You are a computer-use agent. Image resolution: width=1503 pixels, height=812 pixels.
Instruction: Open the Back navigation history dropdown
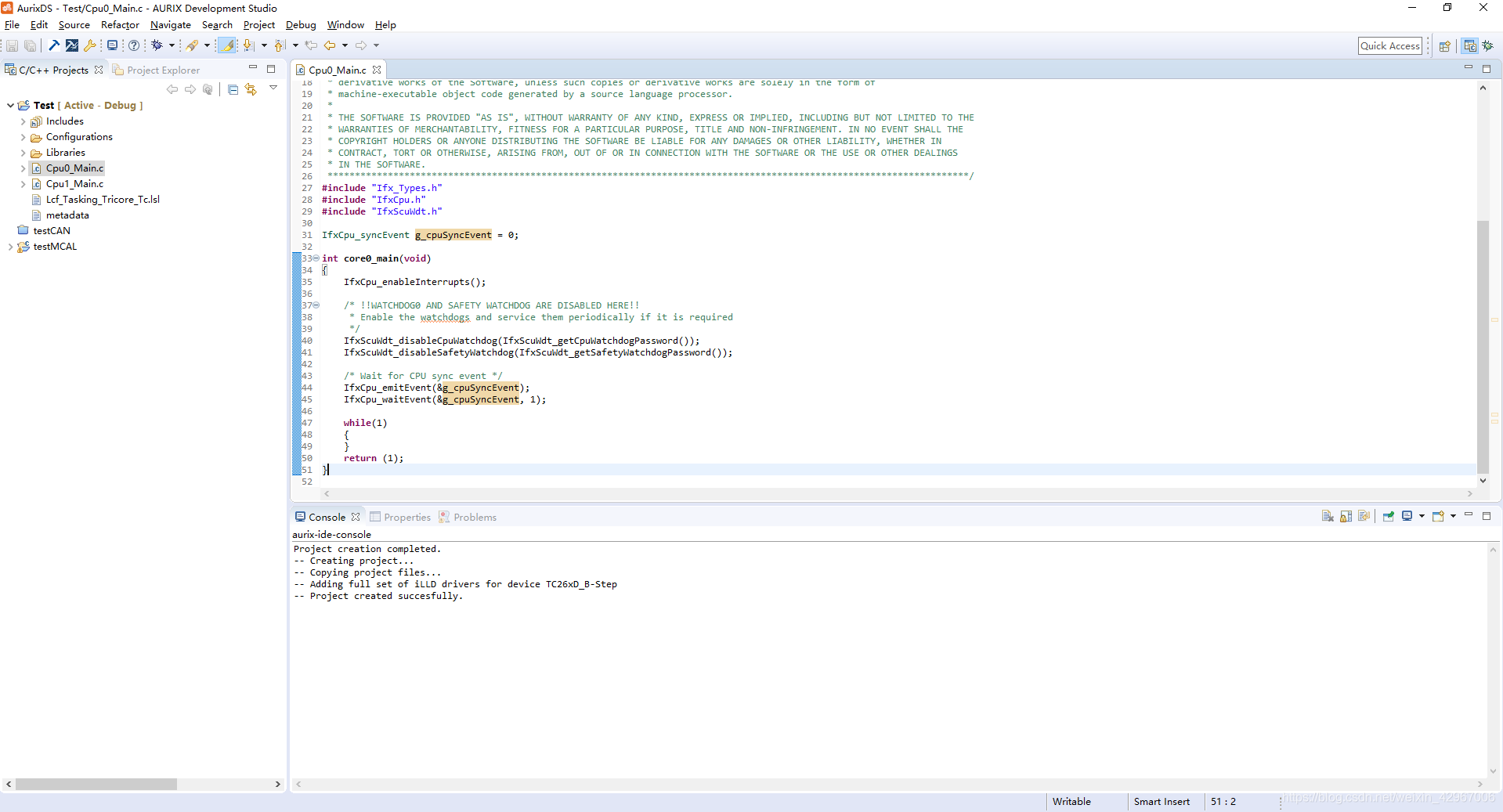[345, 45]
